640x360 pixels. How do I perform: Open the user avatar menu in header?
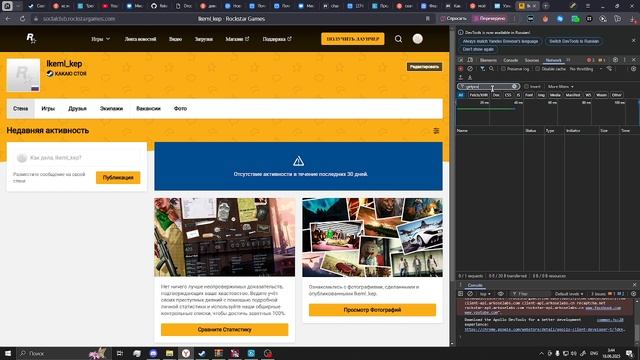[x=417, y=39]
